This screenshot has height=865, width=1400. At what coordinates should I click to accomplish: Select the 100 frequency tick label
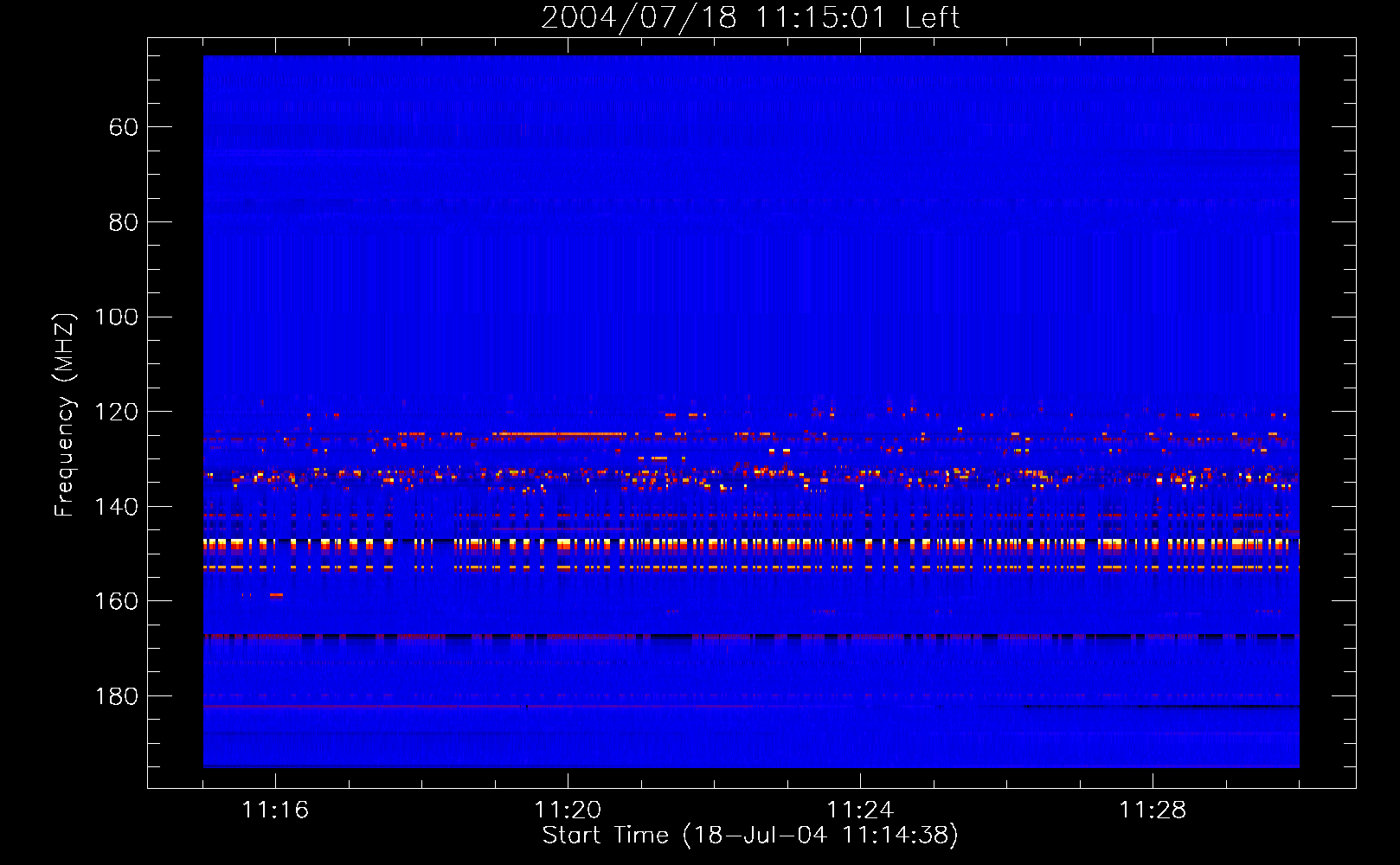point(116,317)
